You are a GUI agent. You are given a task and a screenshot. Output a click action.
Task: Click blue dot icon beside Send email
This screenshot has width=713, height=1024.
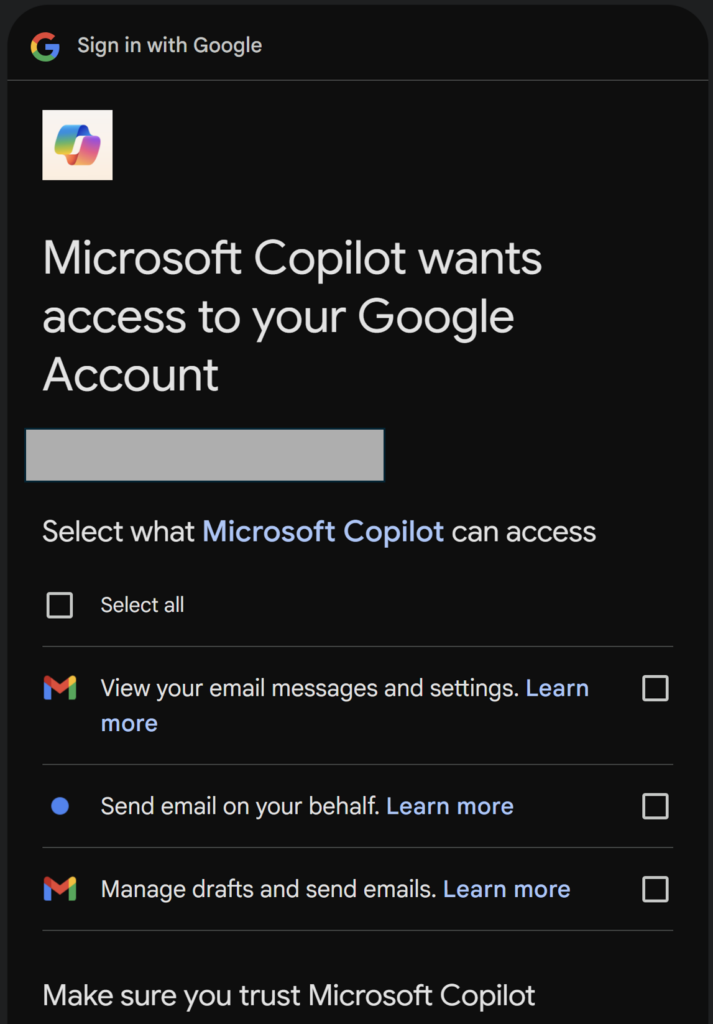click(x=60, y=806)
